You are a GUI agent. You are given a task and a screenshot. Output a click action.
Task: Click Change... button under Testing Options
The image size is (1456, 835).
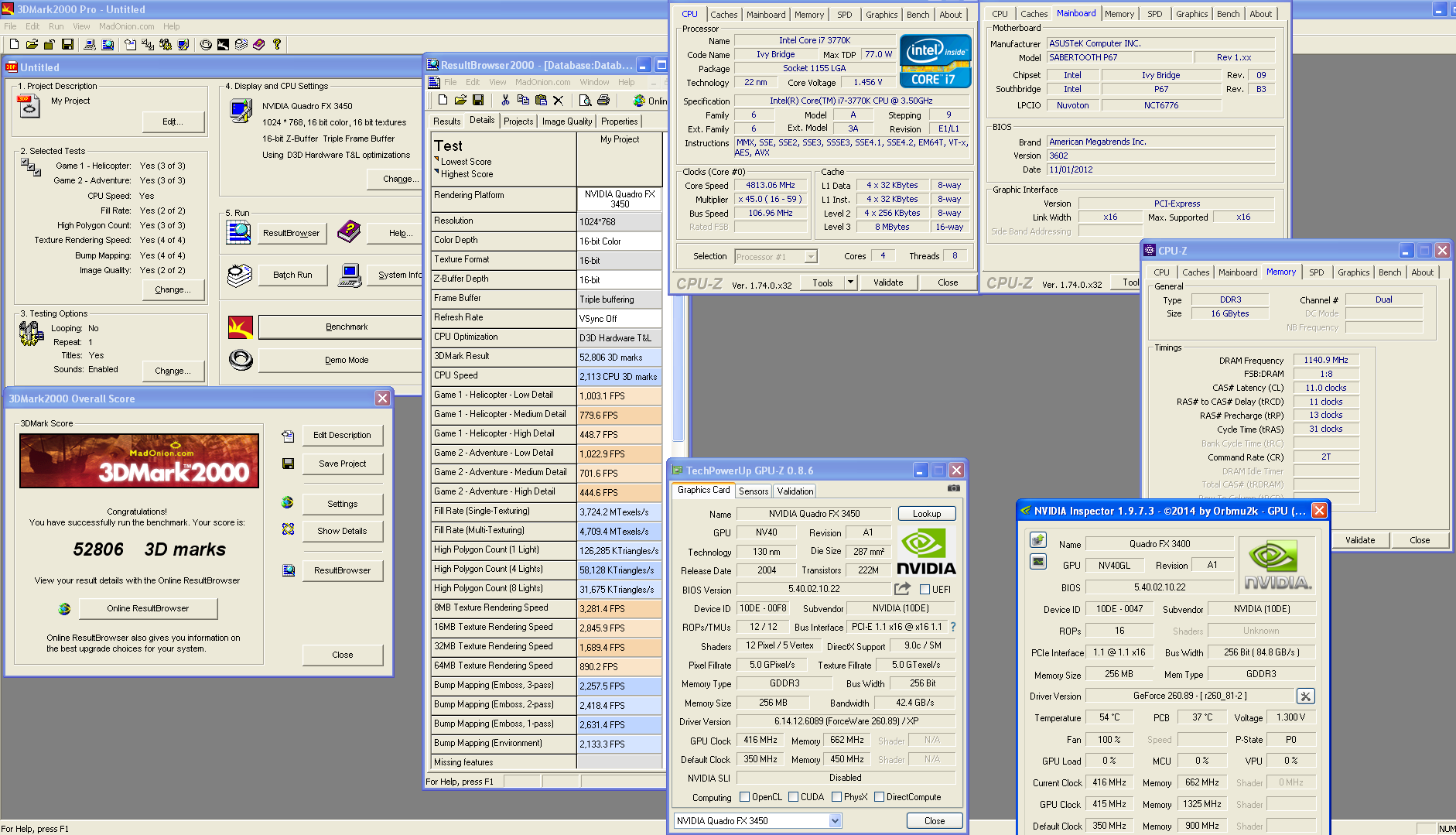pyautogui.click(x=173, y=371)
